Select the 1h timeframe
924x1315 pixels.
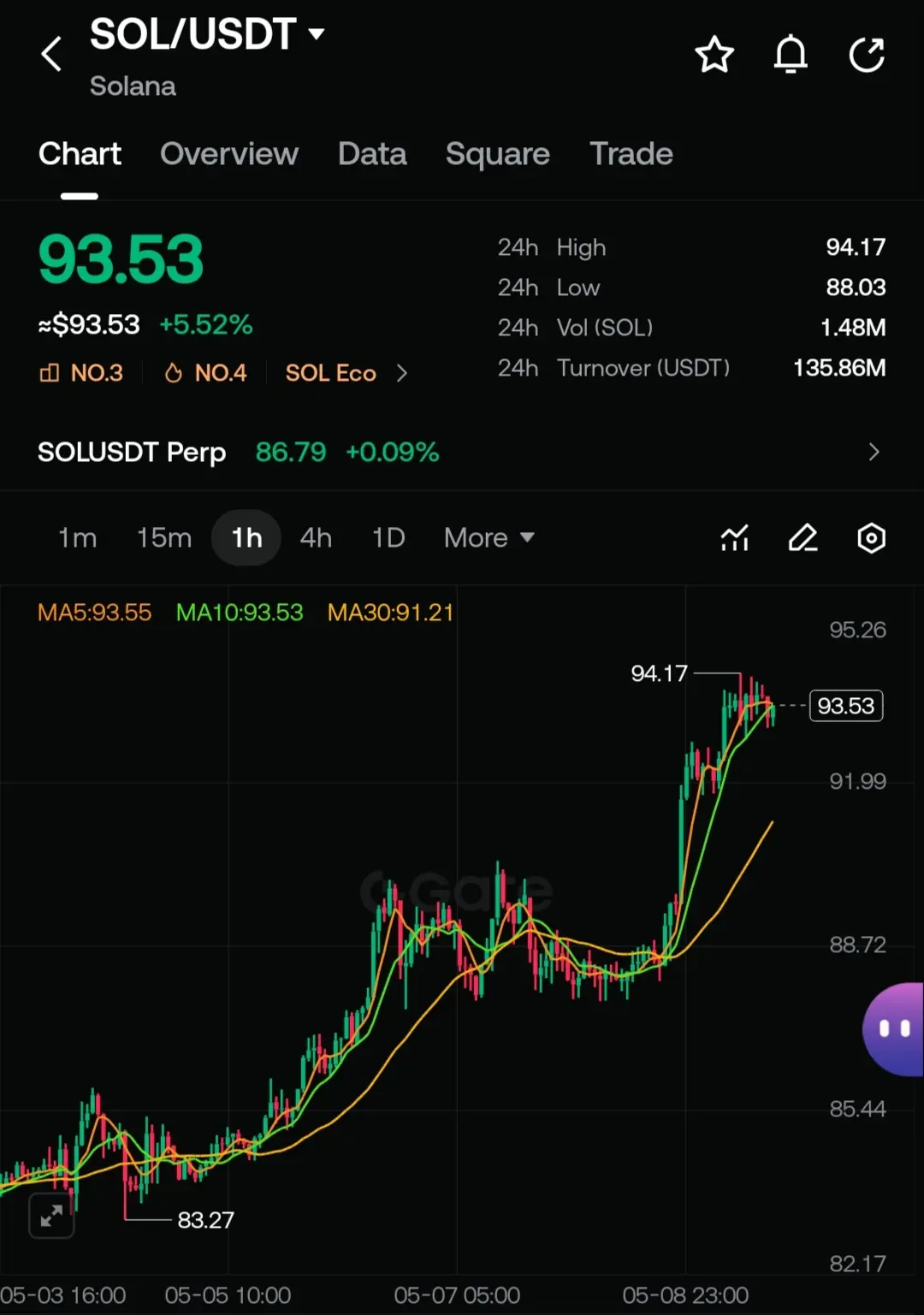tap(246, 538)
